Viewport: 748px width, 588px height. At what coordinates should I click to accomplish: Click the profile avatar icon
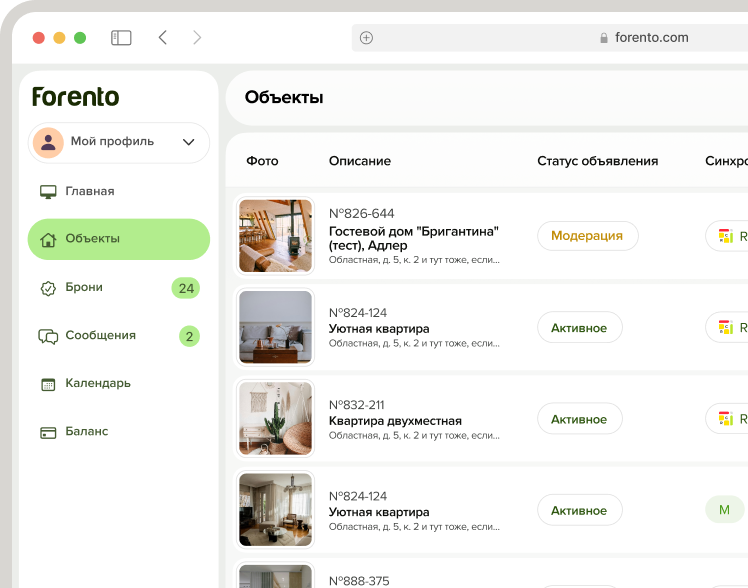point(48,142)
